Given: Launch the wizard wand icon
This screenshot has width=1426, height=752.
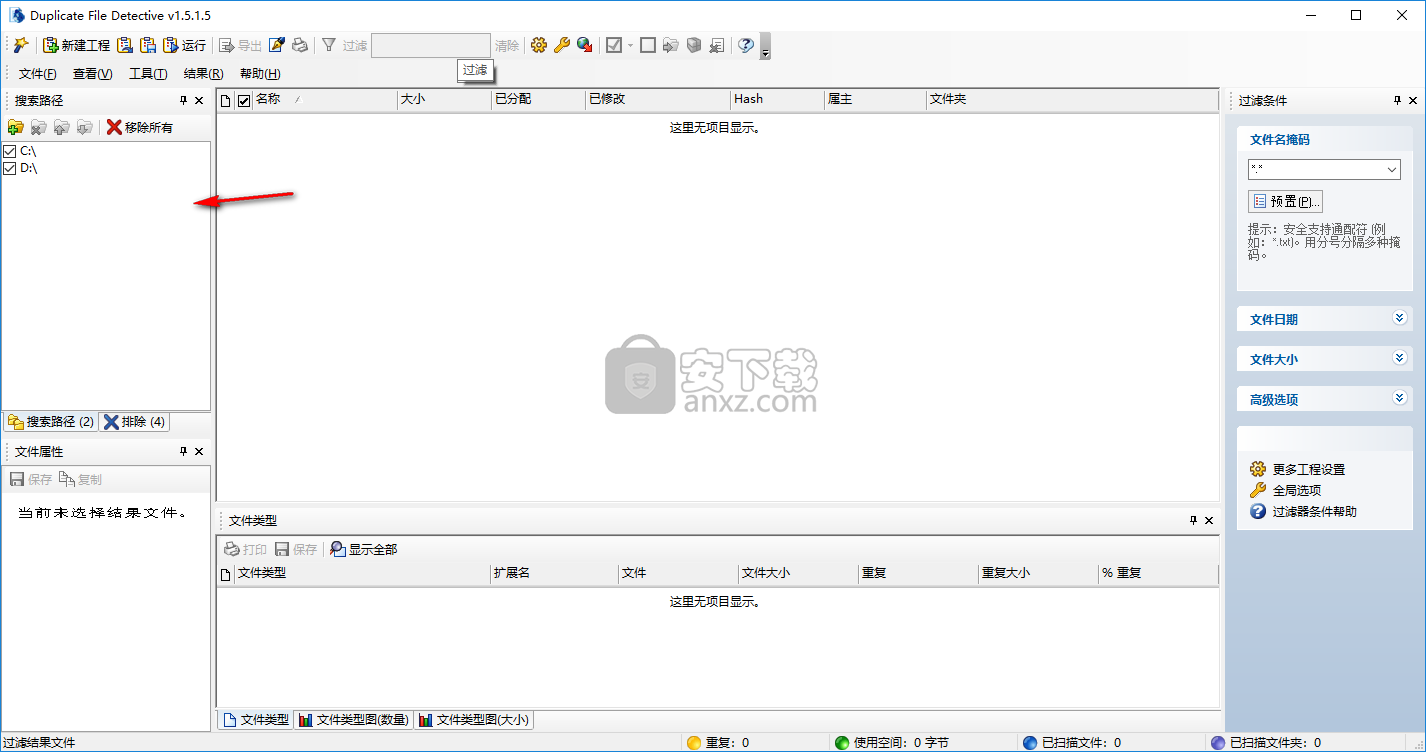Looking at the screenshot, I should (20, 45).
